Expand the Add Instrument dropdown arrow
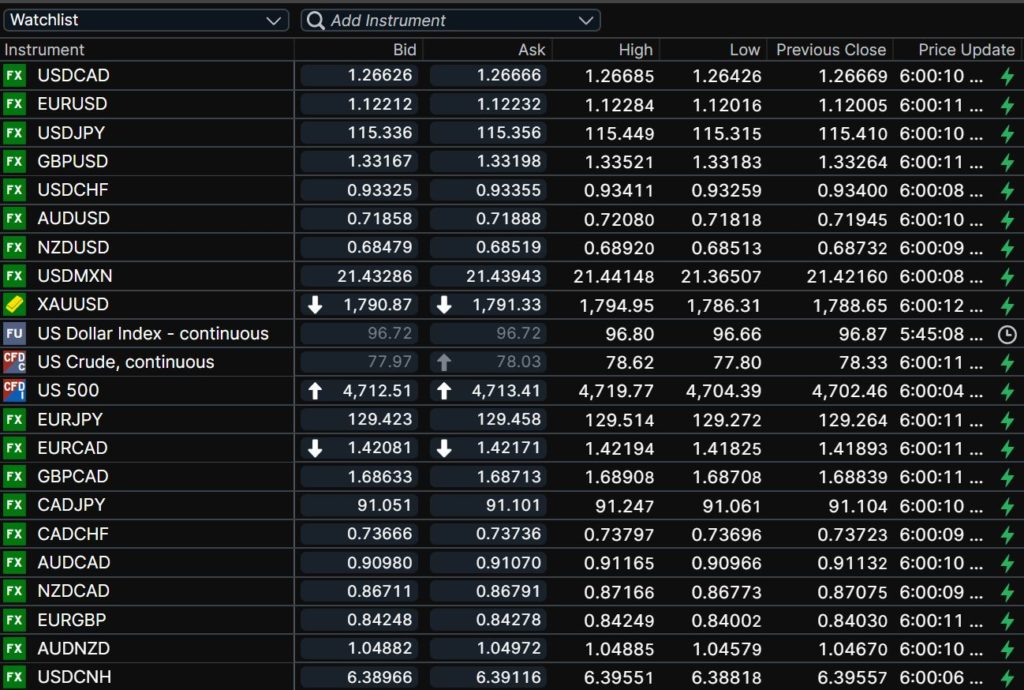Viewport: 1024px width, 690px height. pos(586,21)
